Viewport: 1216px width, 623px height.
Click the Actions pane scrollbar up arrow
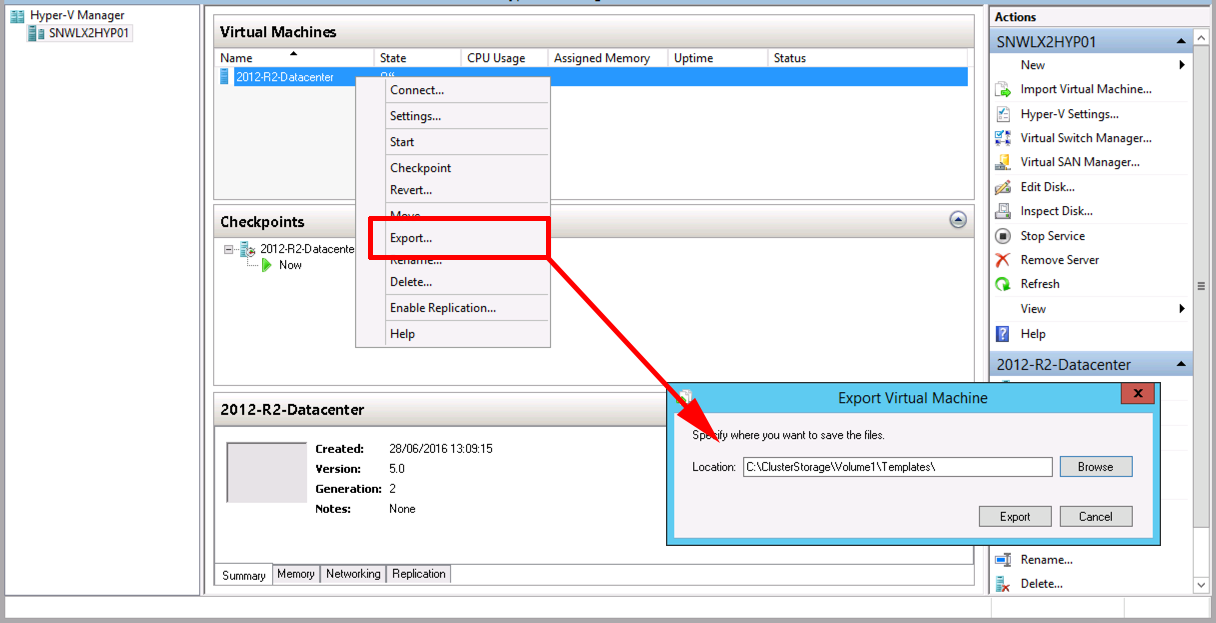[x=1201, y=39]
